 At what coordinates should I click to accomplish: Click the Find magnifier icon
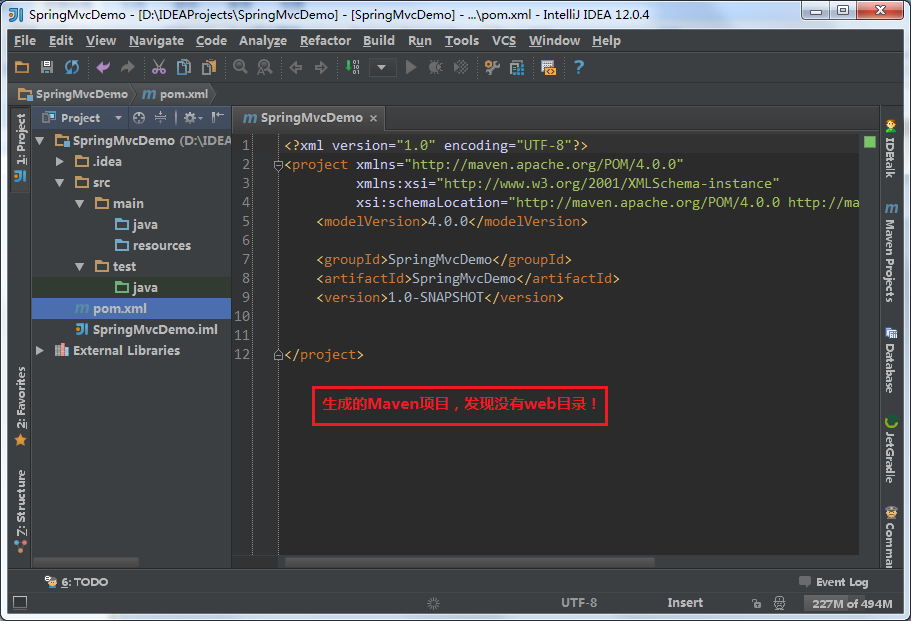pyautogui.click(x=240, y=67)
